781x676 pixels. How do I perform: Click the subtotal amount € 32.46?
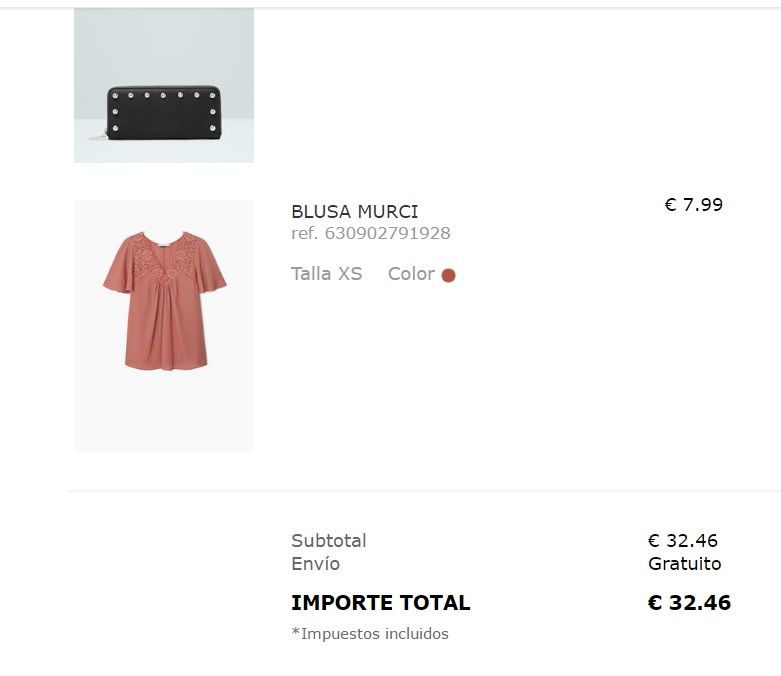click(x=683, y=541)
